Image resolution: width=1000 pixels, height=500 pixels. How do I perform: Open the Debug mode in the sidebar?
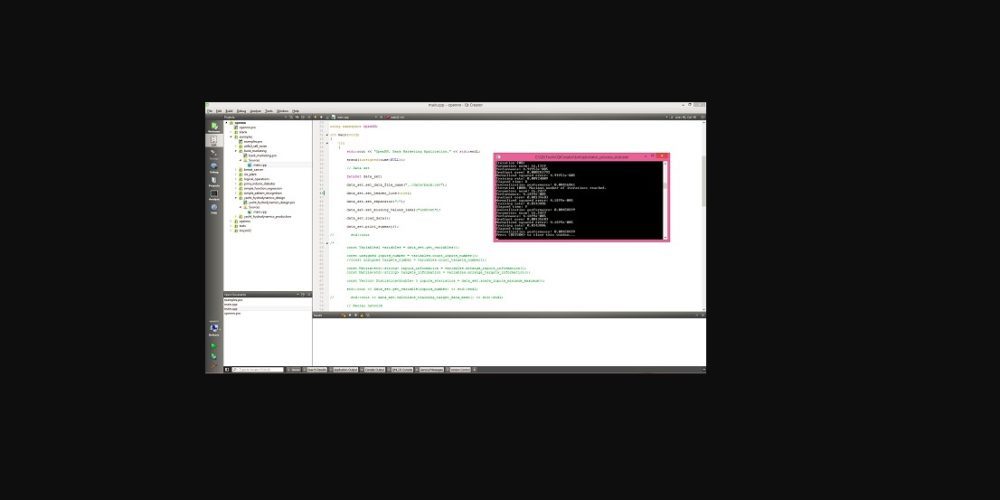point(214,168)
